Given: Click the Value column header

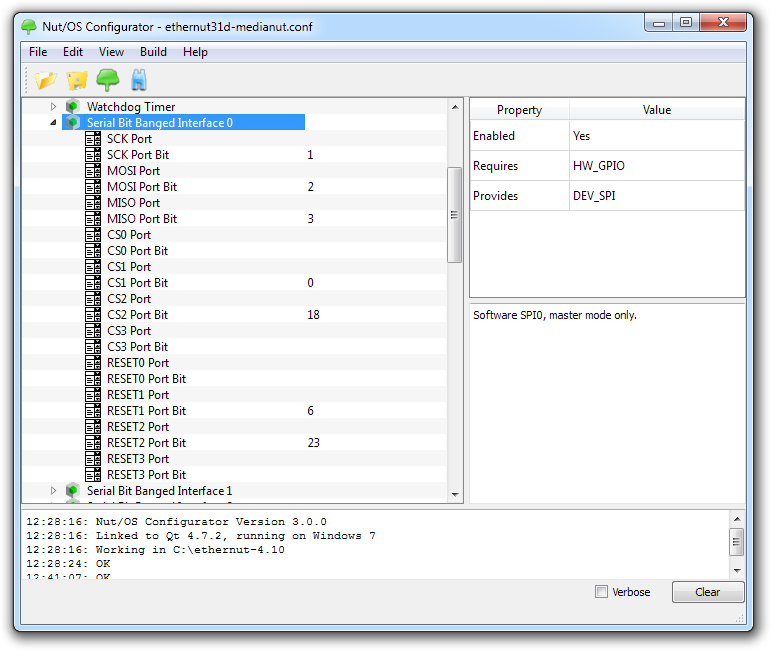Looking at the screenshot, I should (657, 109).
